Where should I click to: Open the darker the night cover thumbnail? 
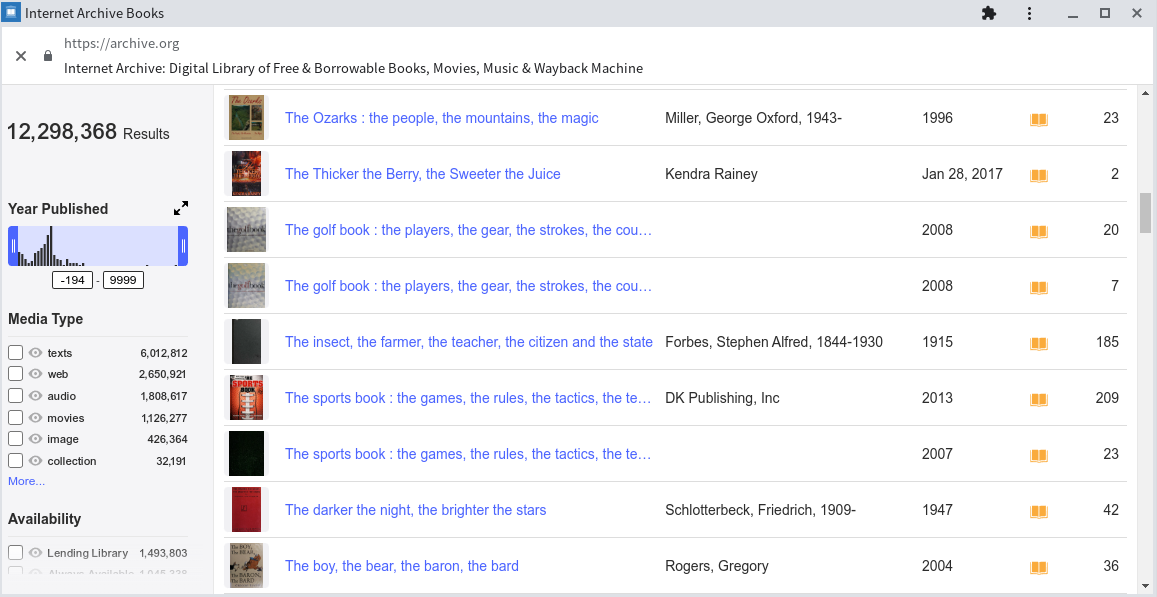pos(246,510)
